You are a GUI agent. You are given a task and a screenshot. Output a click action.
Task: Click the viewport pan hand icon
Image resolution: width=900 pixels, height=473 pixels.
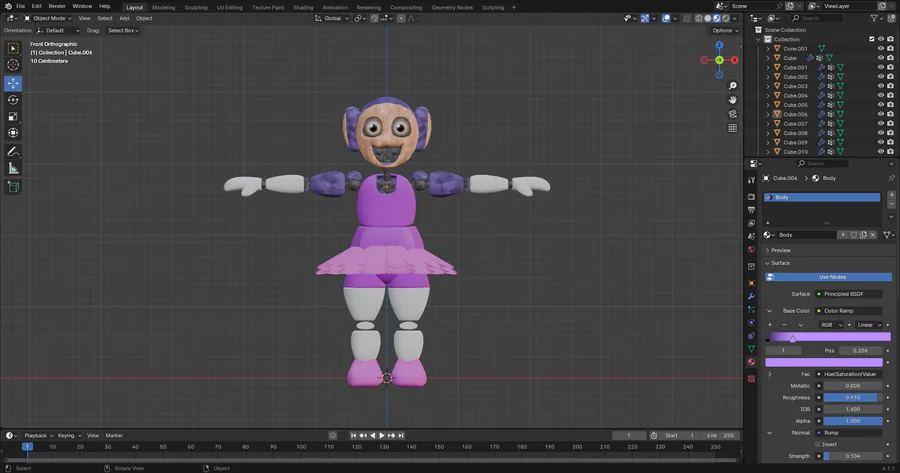(732, 100)
